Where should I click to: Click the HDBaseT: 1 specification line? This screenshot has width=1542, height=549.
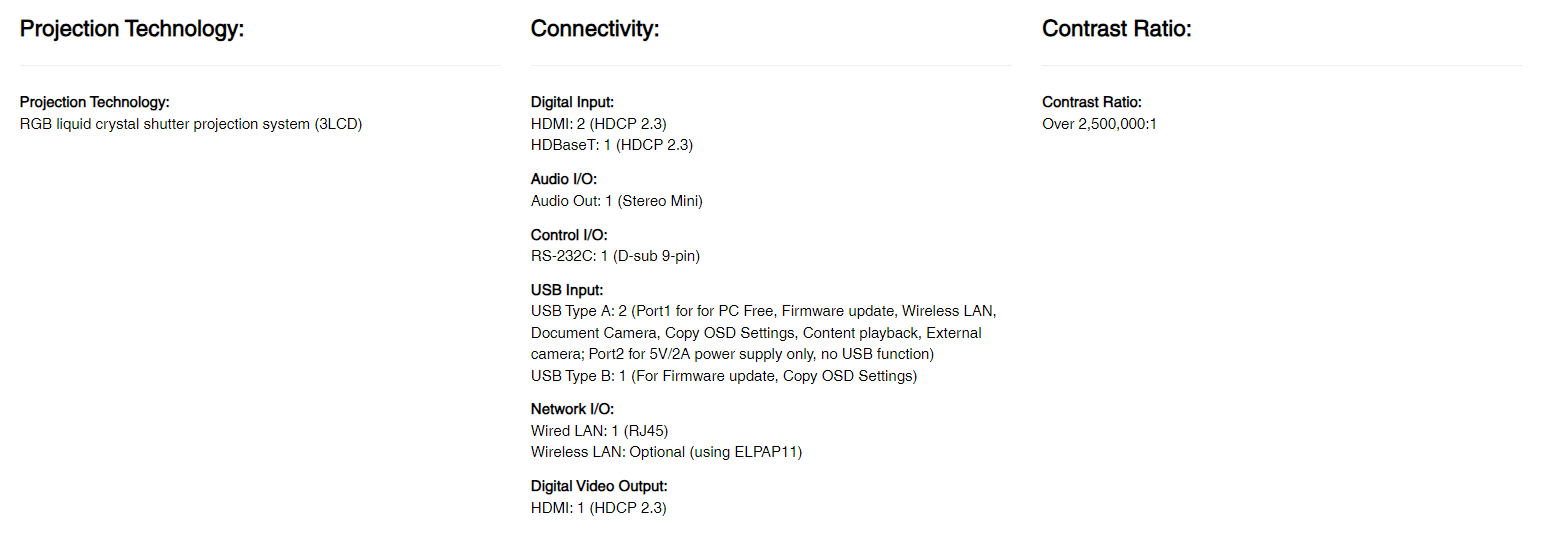click(x=611, y=145)
